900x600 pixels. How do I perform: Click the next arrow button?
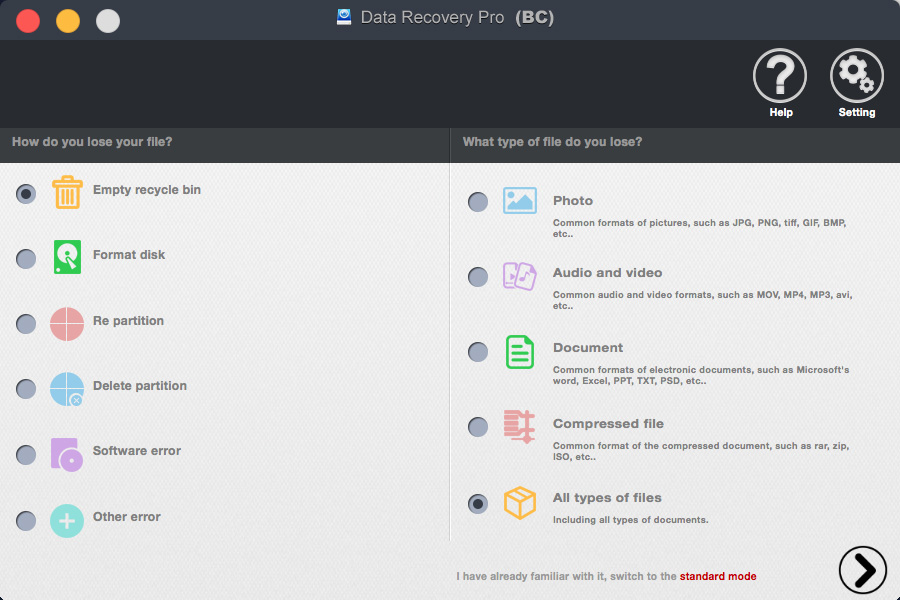(862, 570)
